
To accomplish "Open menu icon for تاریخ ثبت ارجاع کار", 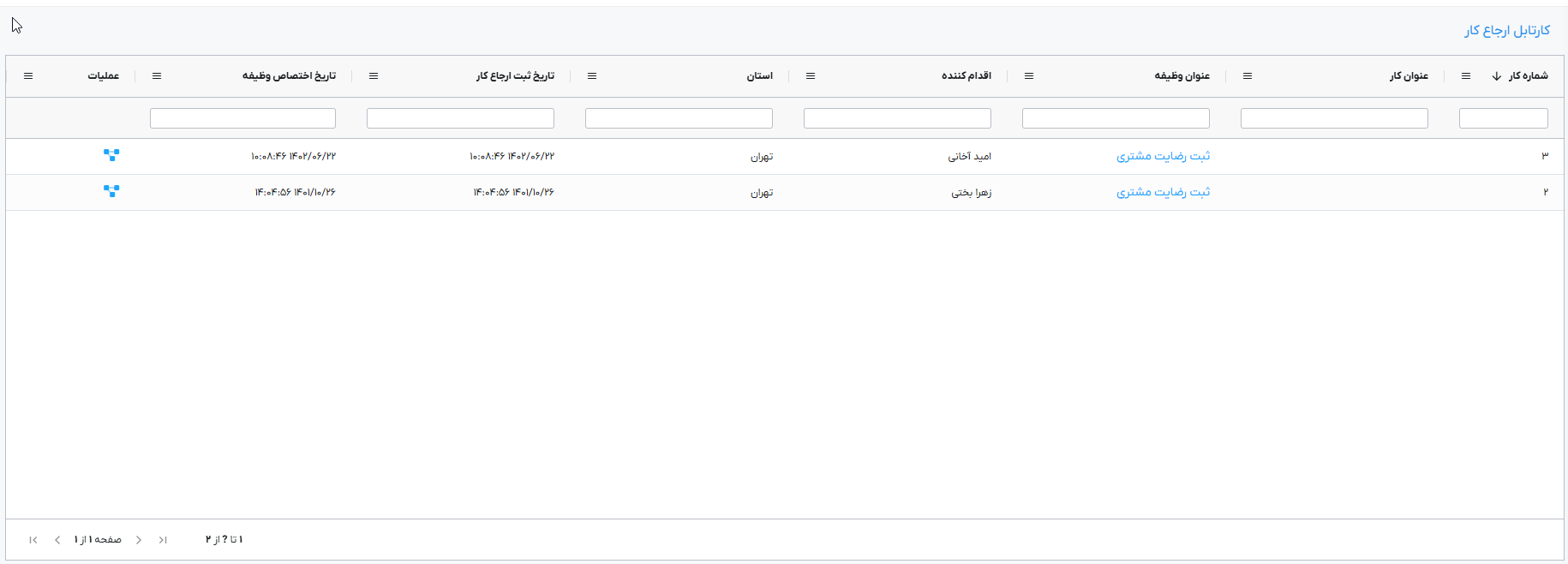I will [x=374, y=76].
